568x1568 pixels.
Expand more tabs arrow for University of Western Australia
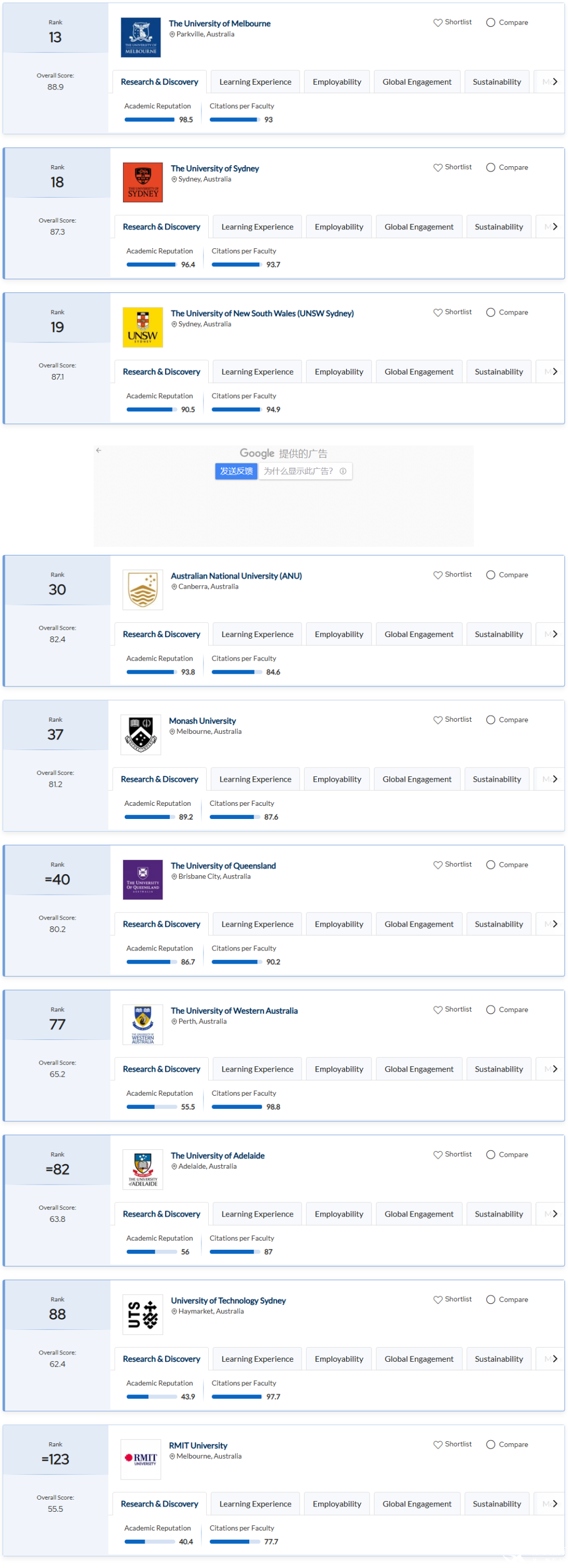(x=555, y=1068)
